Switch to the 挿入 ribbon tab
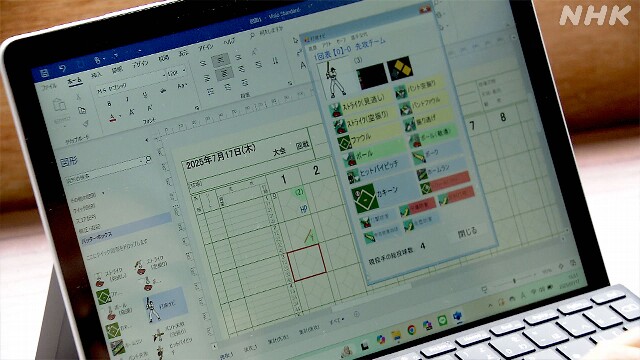Viewport: 640px width, 360px height. (96, 75)
